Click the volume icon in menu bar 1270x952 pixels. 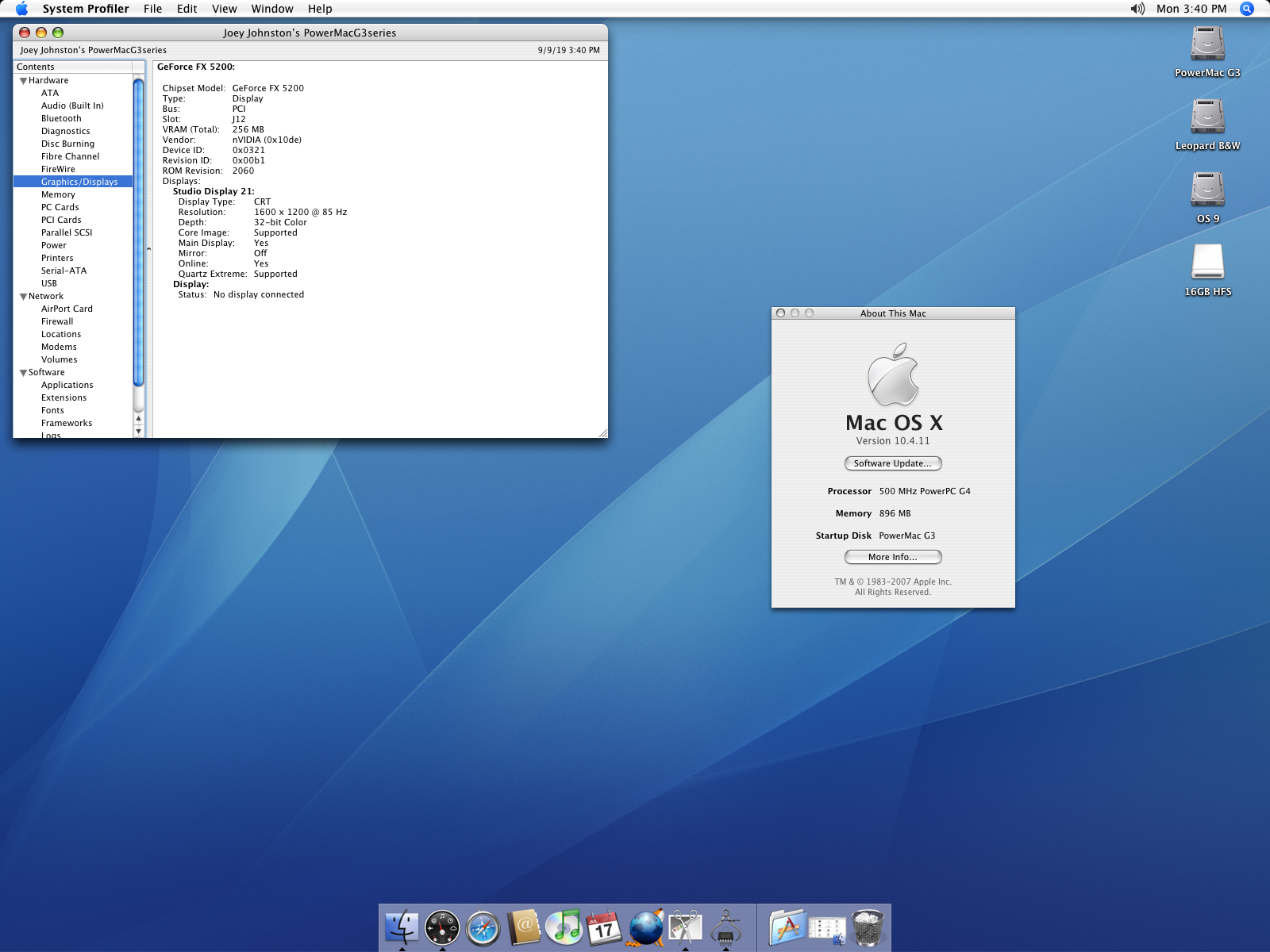[1137, 9]
